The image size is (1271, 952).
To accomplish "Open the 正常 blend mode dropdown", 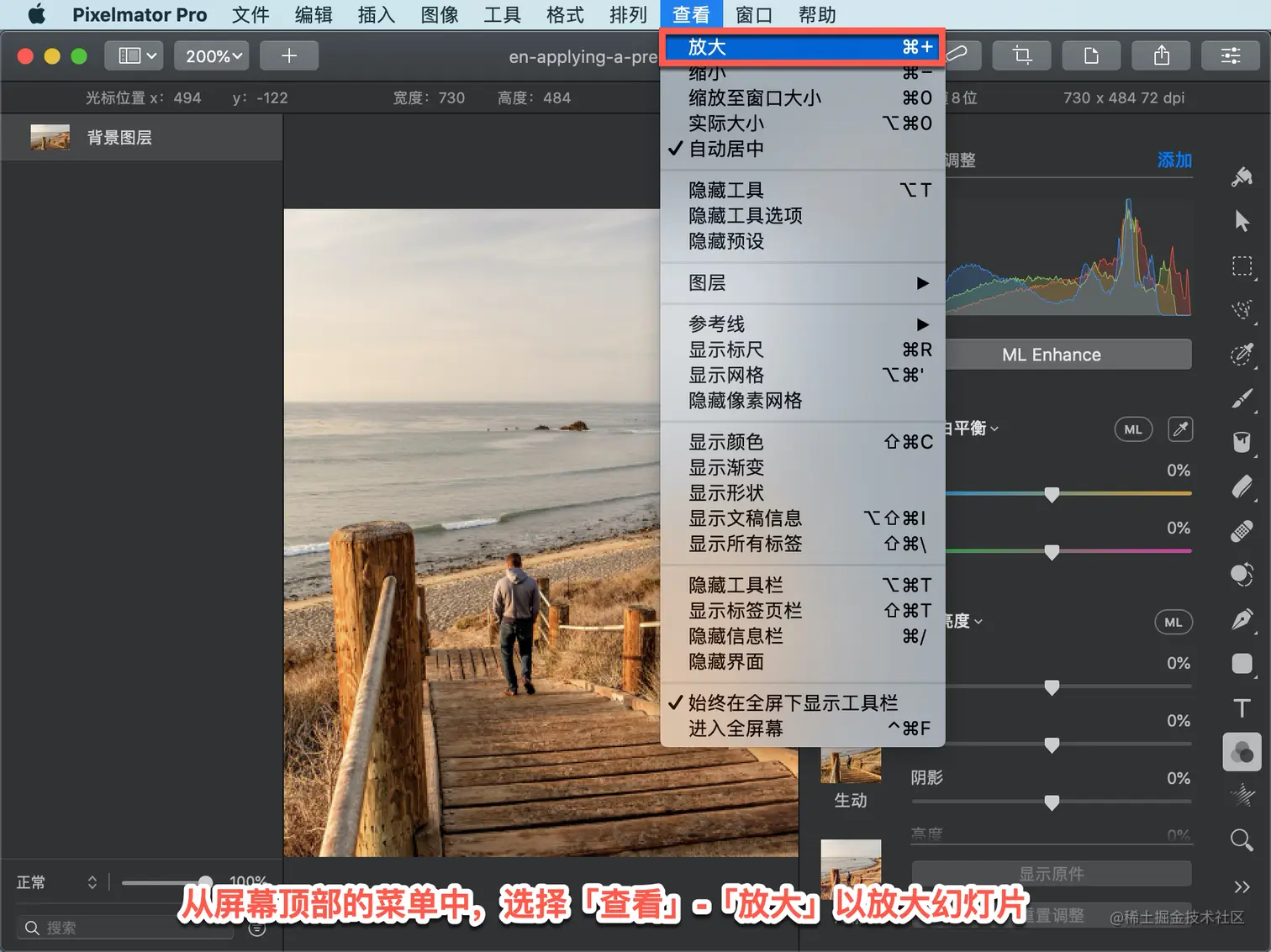I will pyautogui.click(x=56, y=882).
